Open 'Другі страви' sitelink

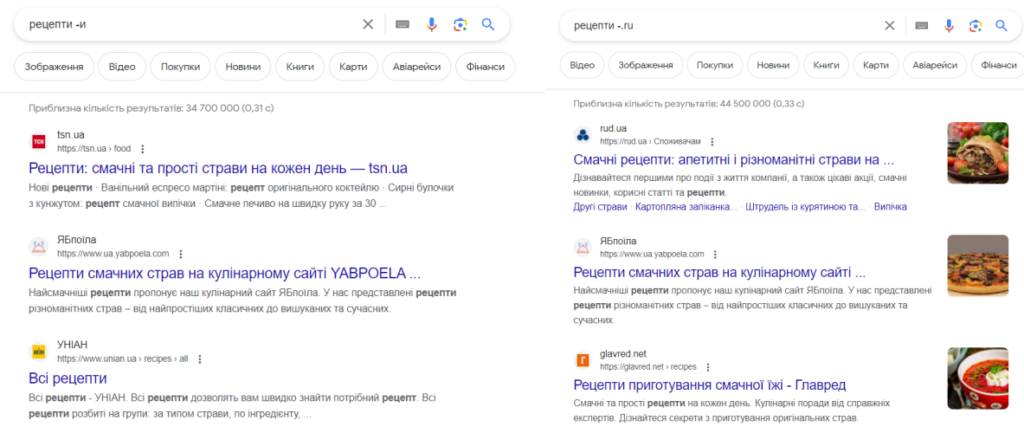point(600,207)
